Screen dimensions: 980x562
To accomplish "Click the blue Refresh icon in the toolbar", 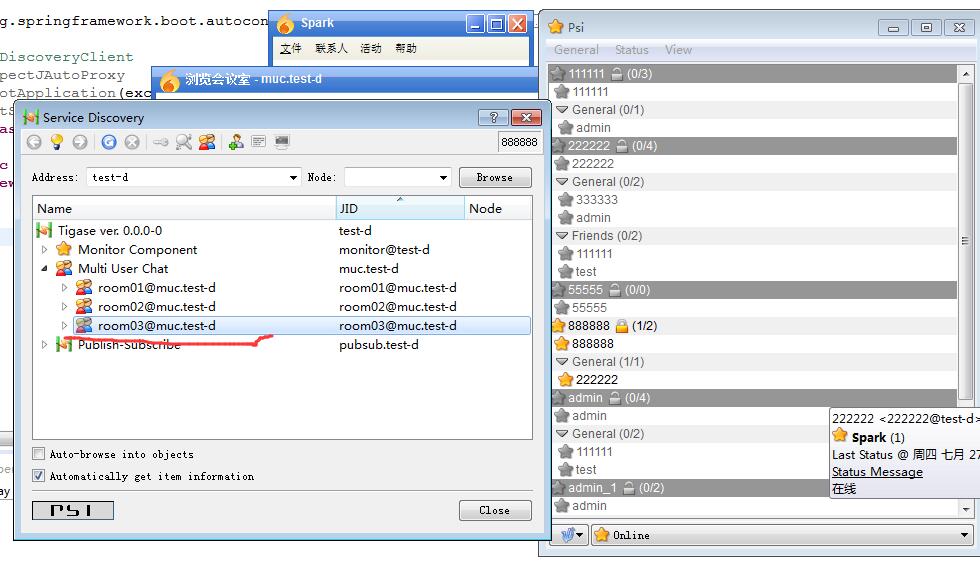I will [x=109, y=142].
